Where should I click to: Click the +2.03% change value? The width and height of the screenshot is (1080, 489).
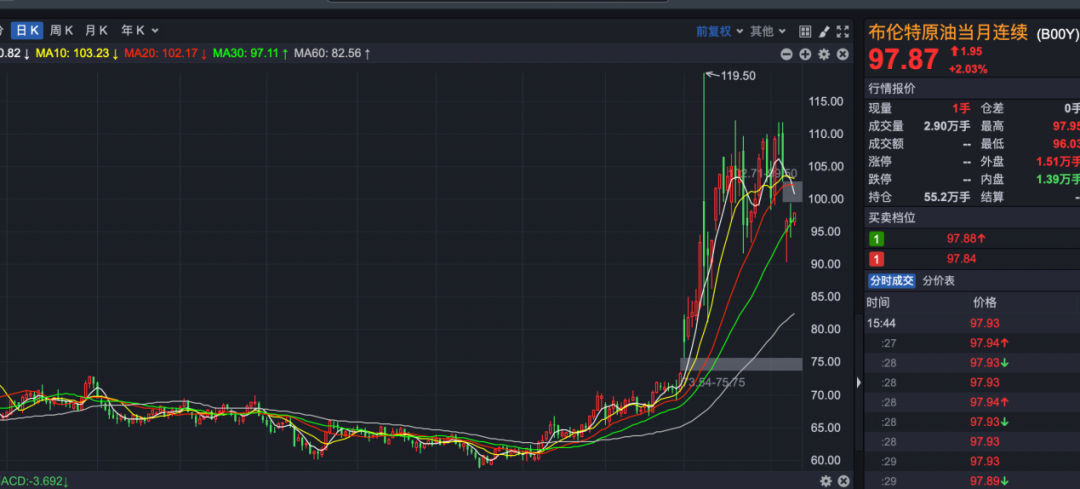tap(968, 69)
